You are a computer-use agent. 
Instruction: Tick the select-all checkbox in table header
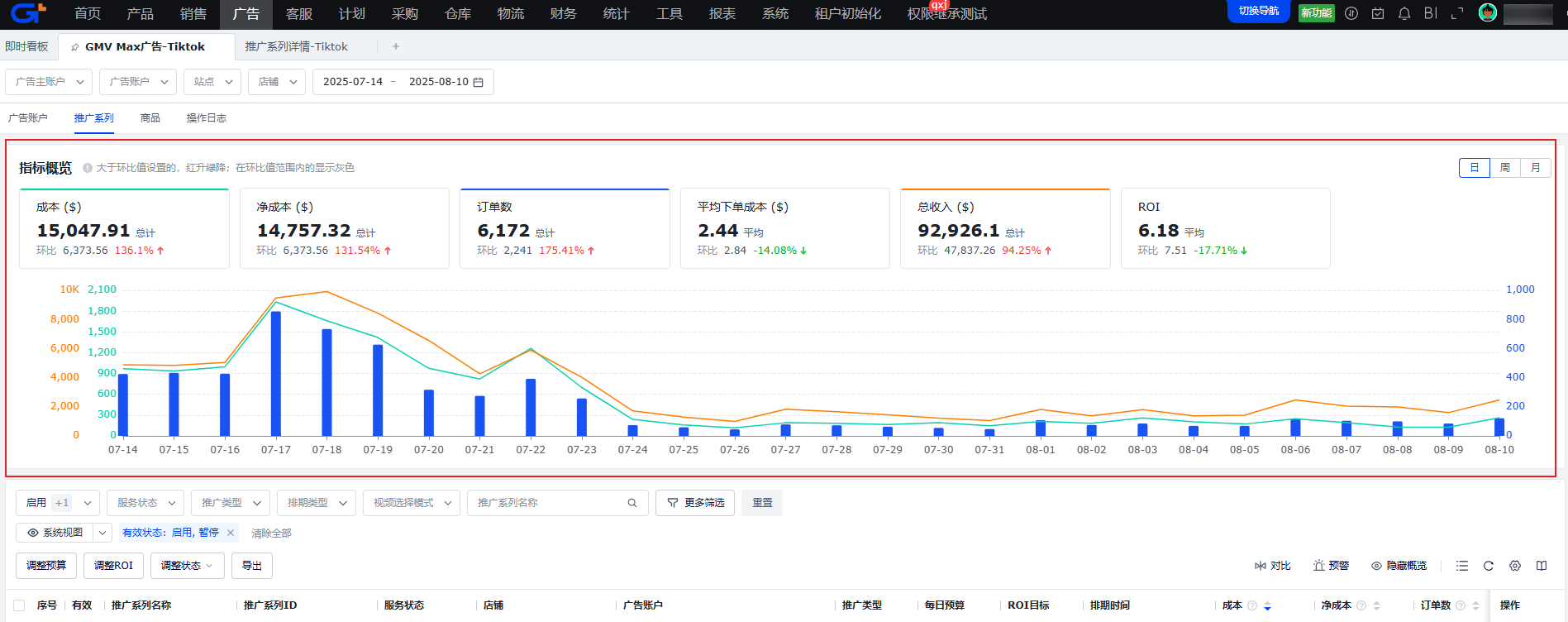(20, 605)
